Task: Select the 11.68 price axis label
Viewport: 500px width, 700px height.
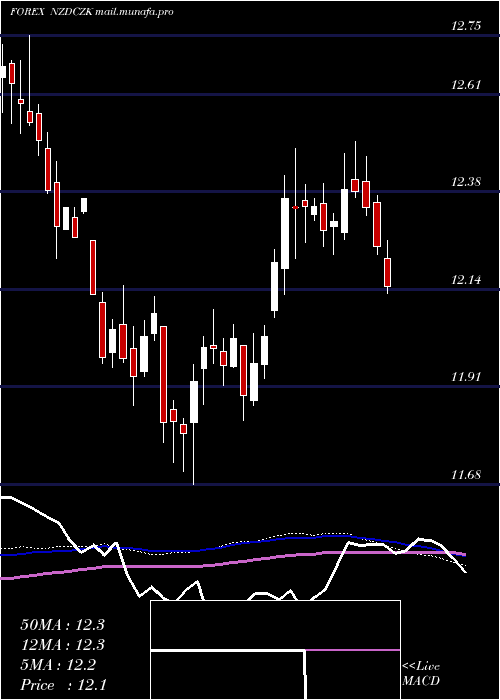Action: tap(466, 475)
